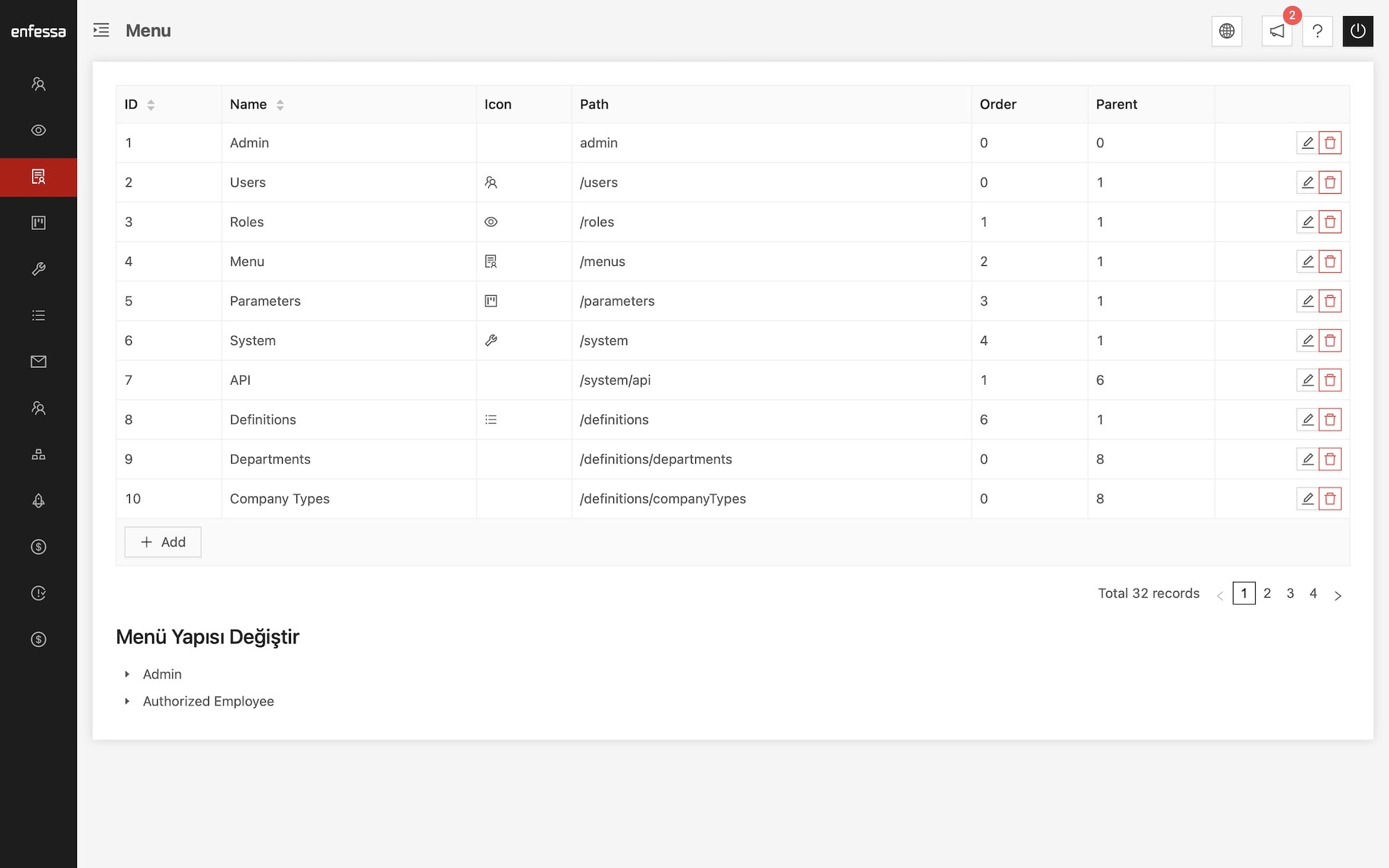Click the power logout button
Screen dimensions: 1389x868
[1357, 31]
